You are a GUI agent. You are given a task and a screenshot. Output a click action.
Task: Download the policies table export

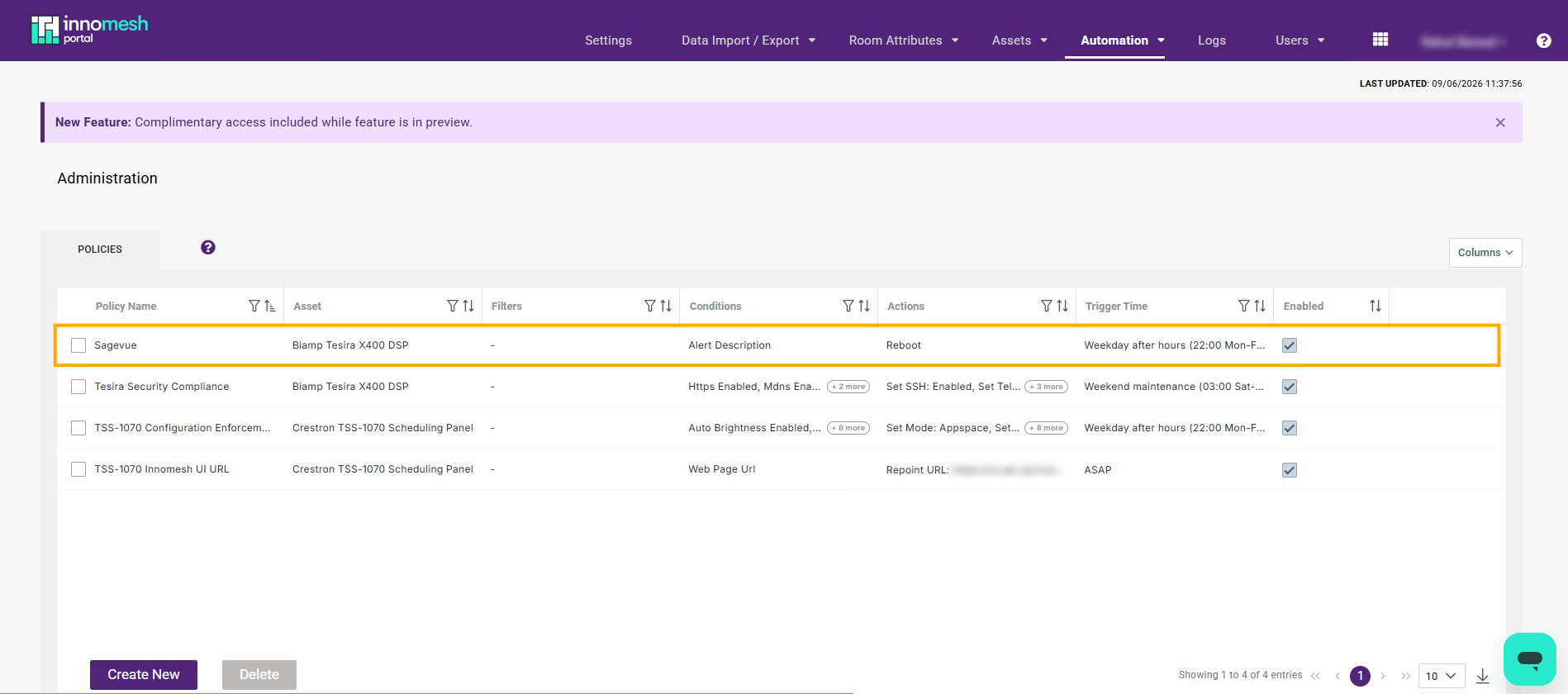(1483, 676)
